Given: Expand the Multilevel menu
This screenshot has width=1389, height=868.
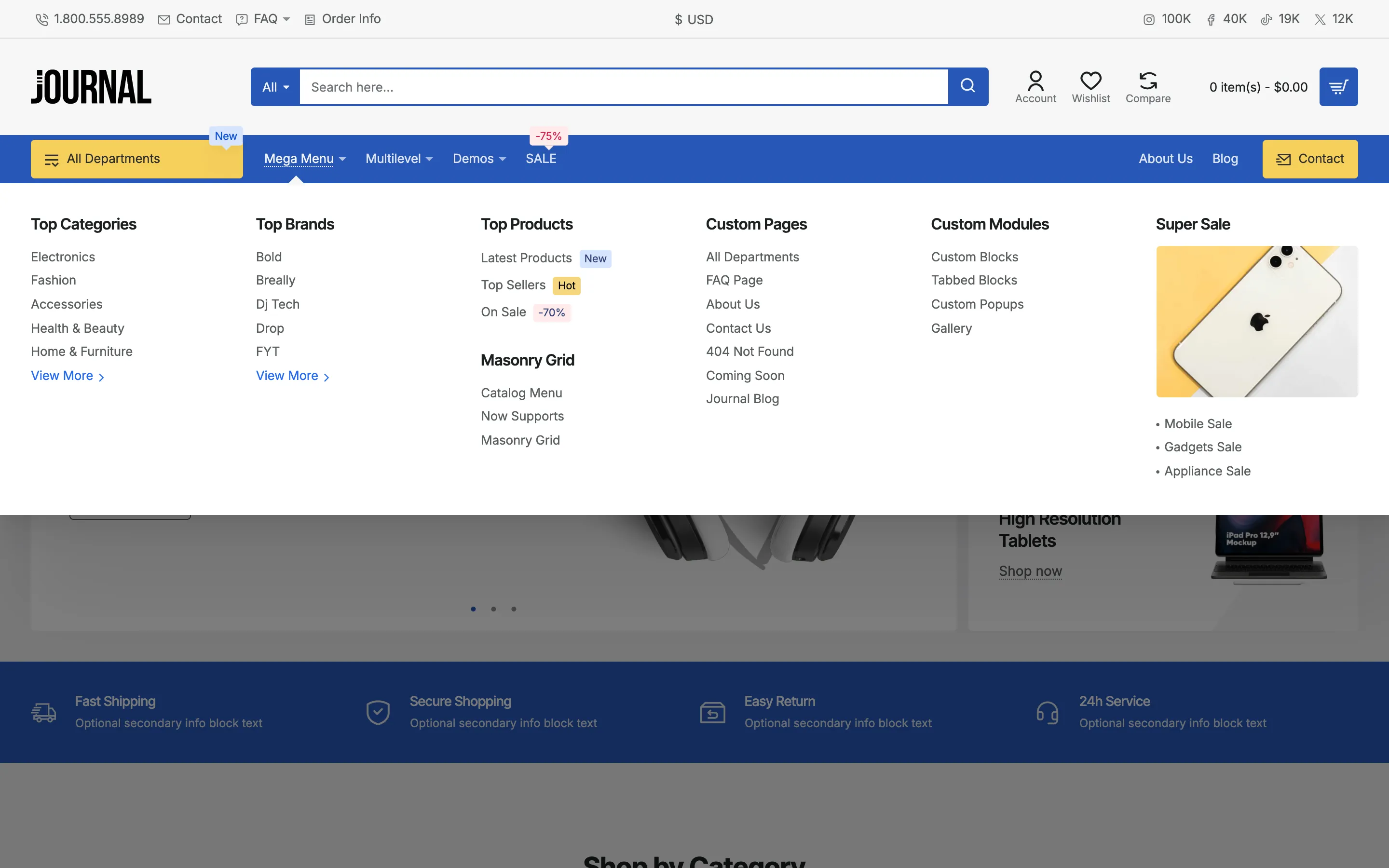Looking at the screenshot, I should tap(399, 159).
